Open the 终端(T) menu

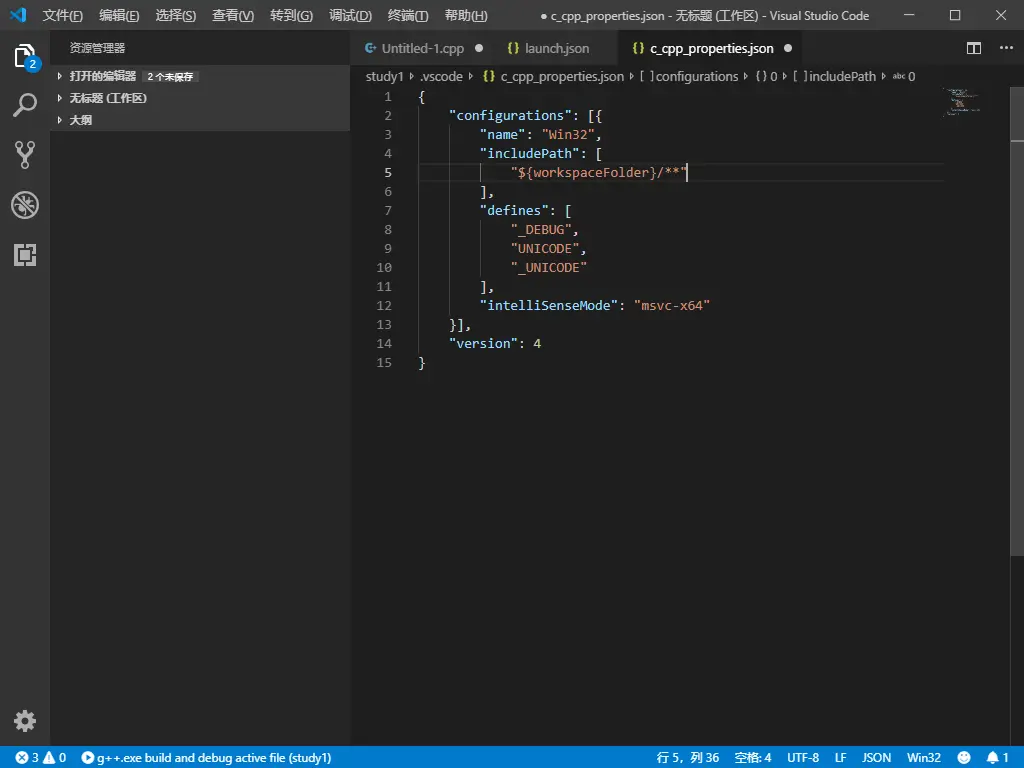pyautogui.click(x=408, y=16)
